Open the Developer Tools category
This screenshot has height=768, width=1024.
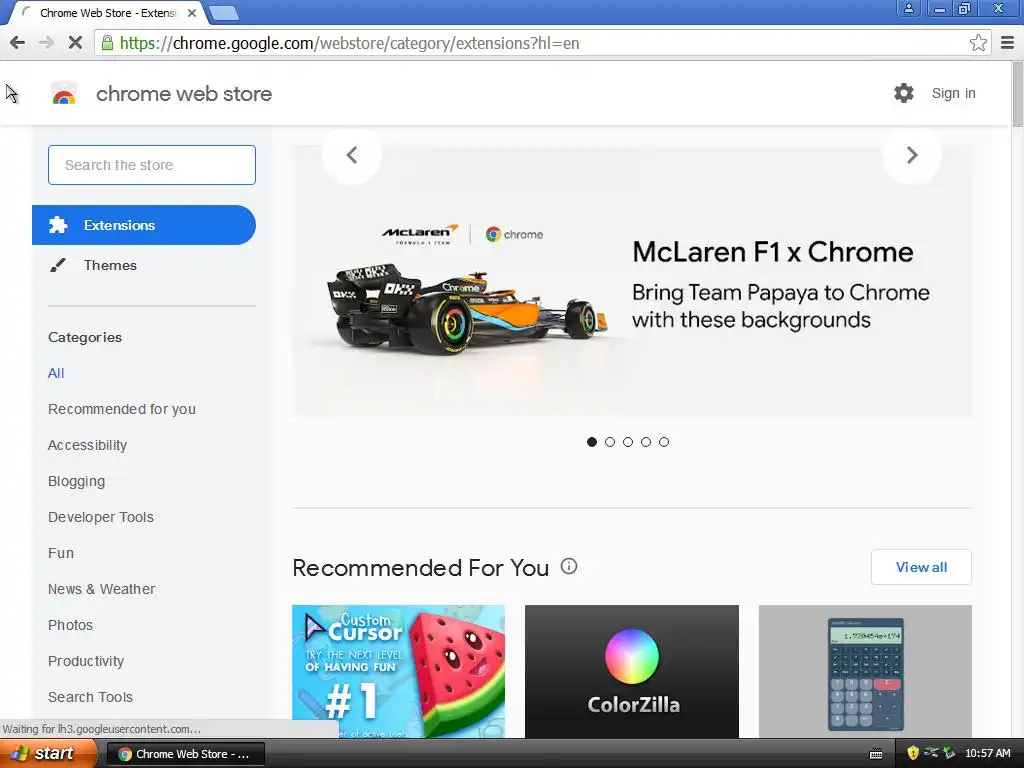point(101,517)
